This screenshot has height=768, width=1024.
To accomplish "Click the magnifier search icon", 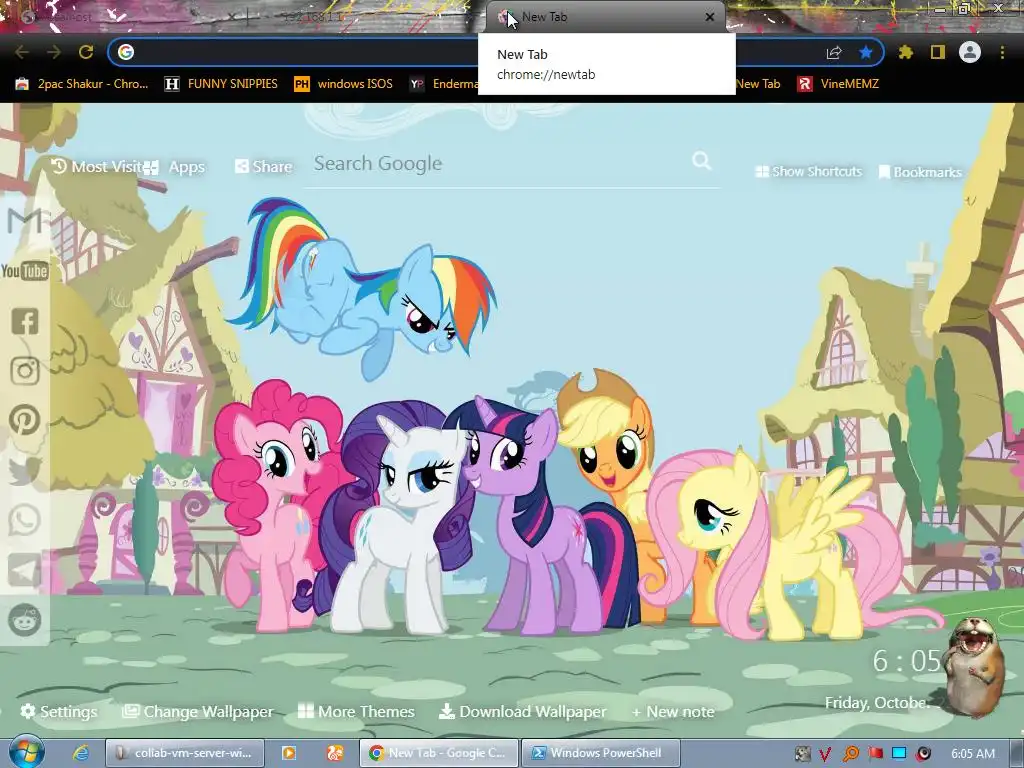I will 701,161.
